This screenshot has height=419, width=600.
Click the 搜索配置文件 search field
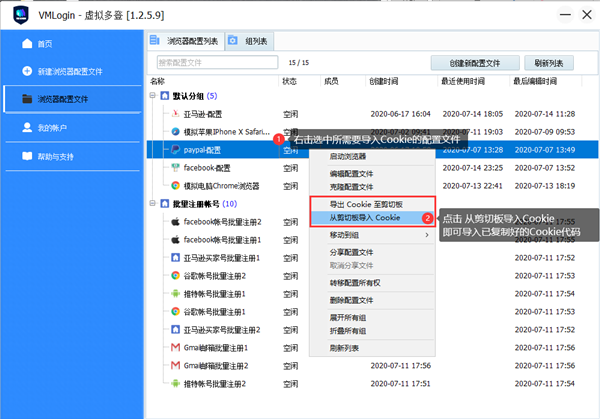[200, 62]
